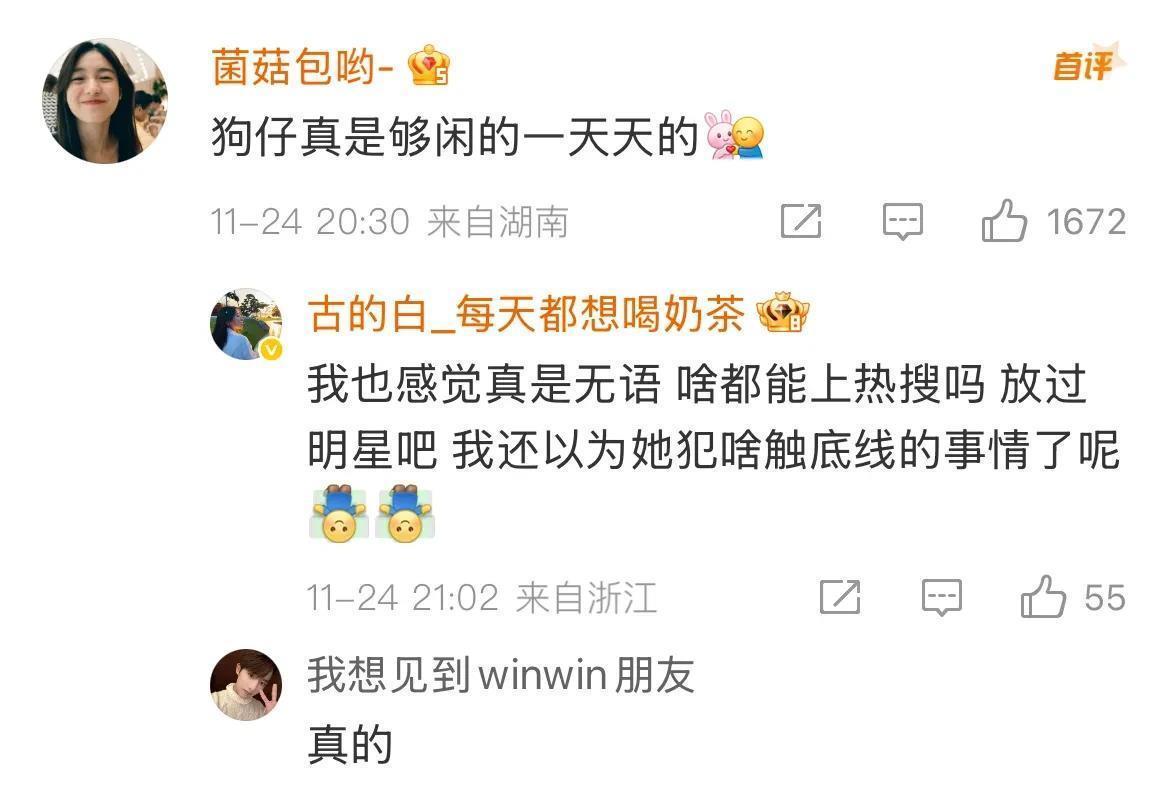Tap the repost icon on 古的白 reply
The image size is (1170, 792).
tap(840, 596)
